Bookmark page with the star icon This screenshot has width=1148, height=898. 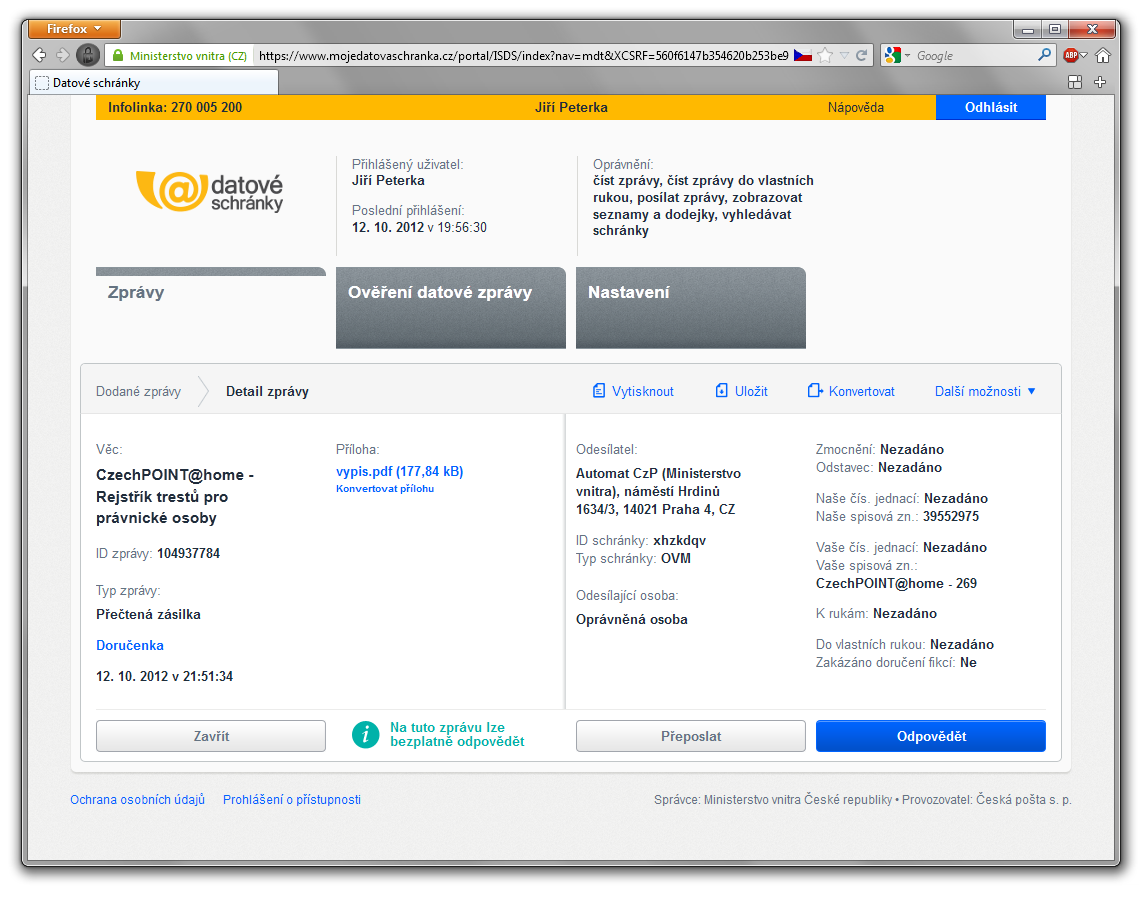825,56
